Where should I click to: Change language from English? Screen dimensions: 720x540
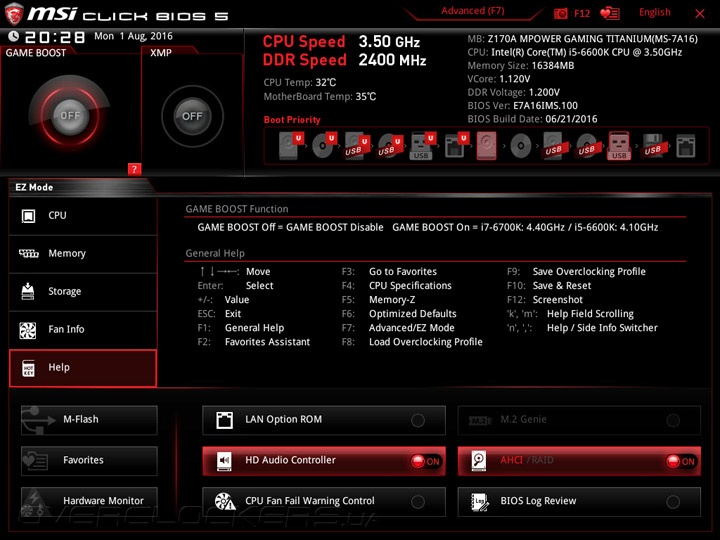coord(654,12)
